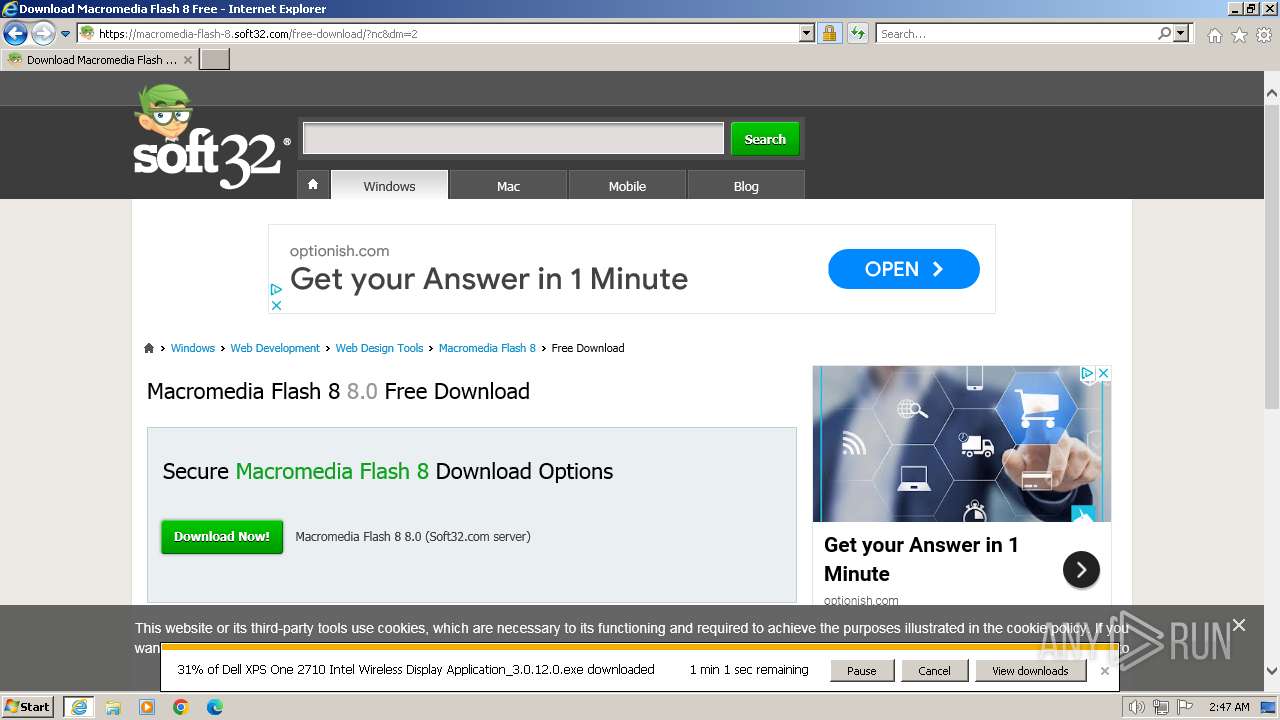Refresh the page using the refresh icon
The image size is (1280, 720).
click(x=857, y=33)
